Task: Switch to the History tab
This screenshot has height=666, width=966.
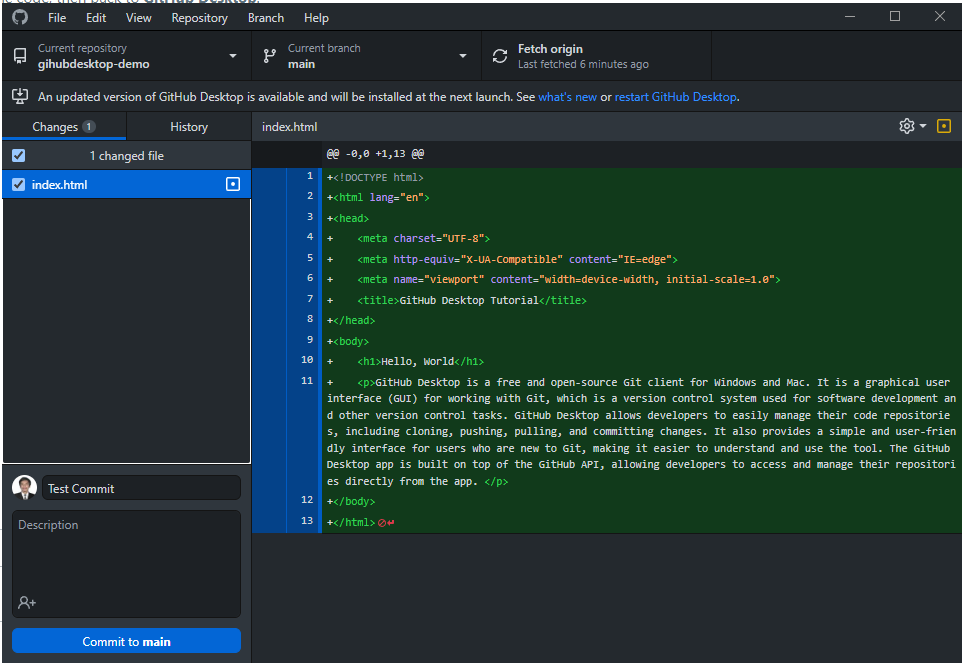Action: point(189,126)
